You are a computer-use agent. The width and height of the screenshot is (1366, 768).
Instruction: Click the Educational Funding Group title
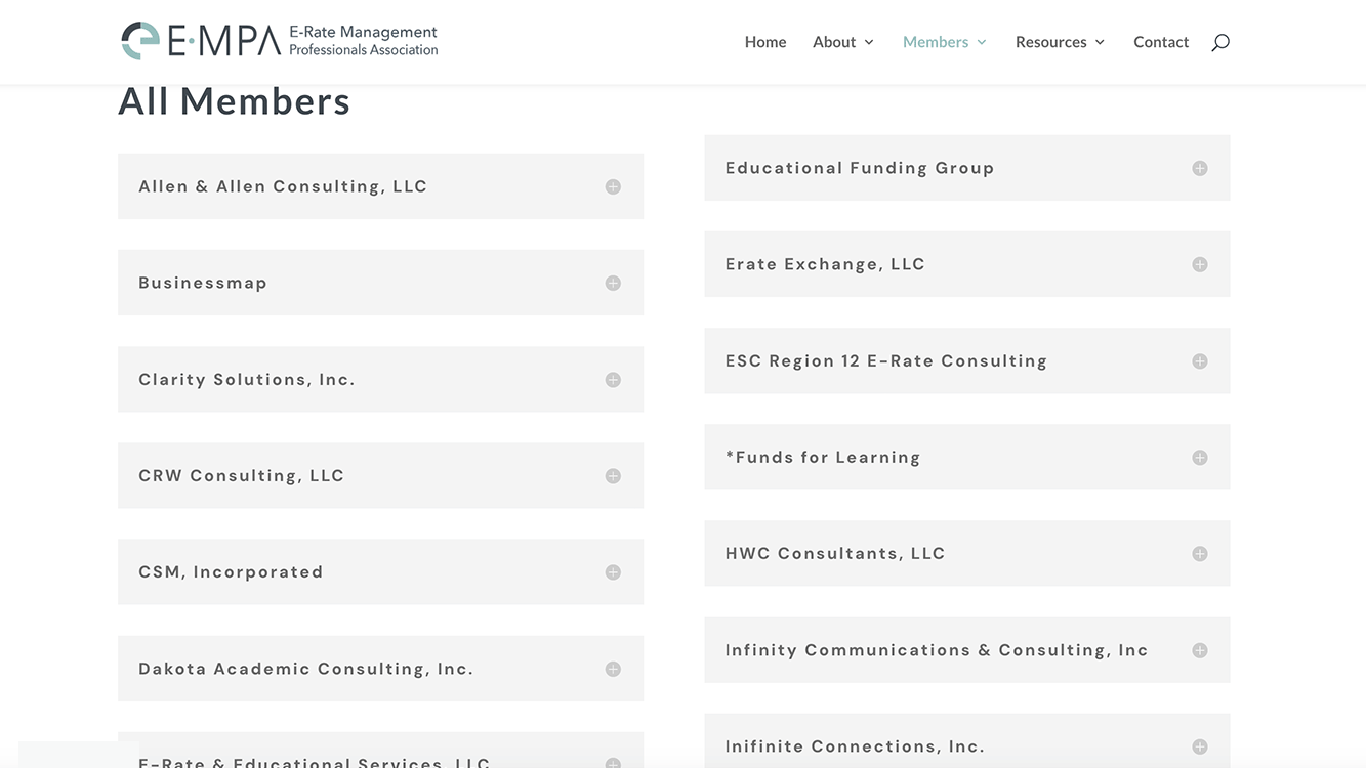tap(860, 168)
